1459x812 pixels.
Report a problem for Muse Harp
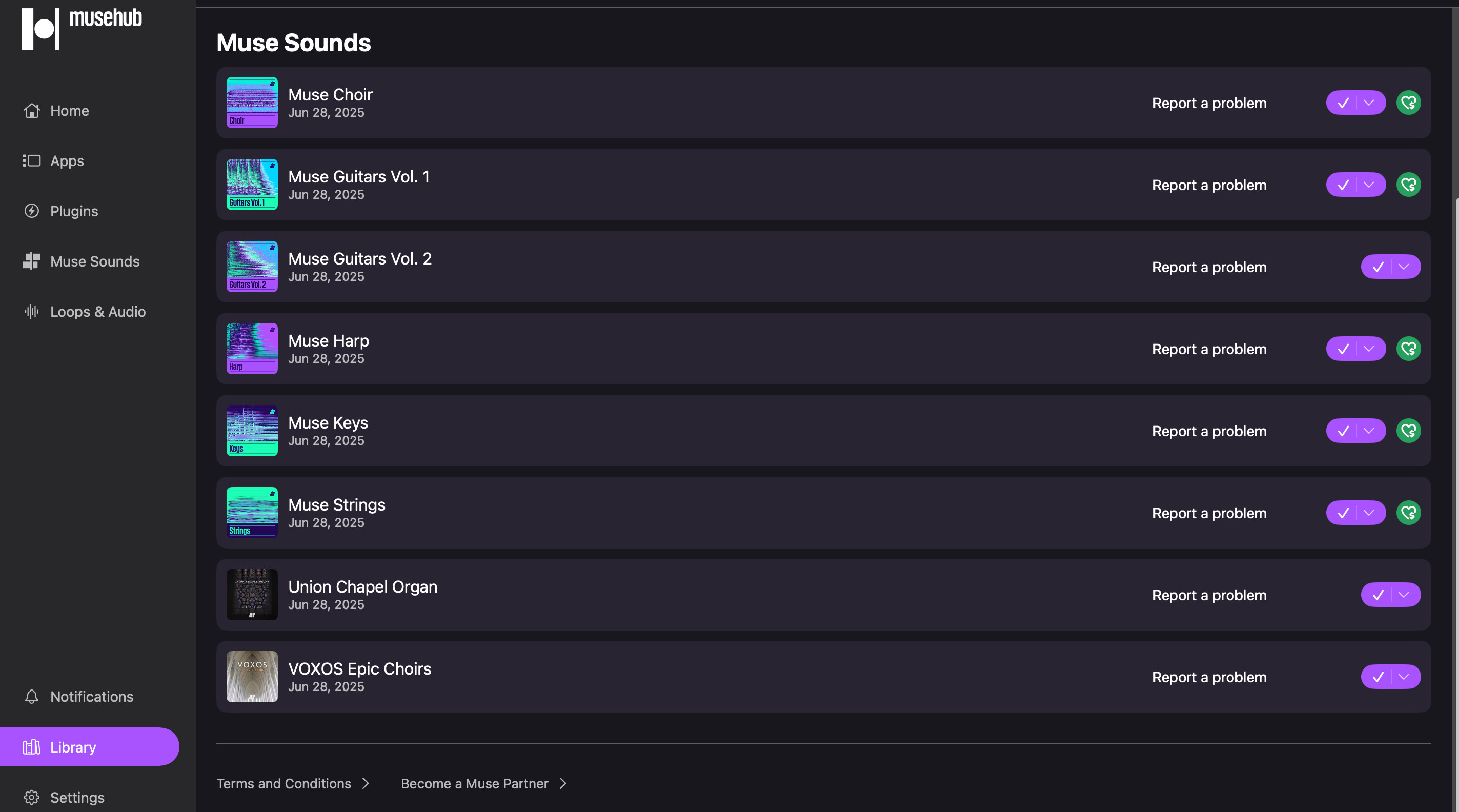pyautogui.click(x=1209, y=349)
